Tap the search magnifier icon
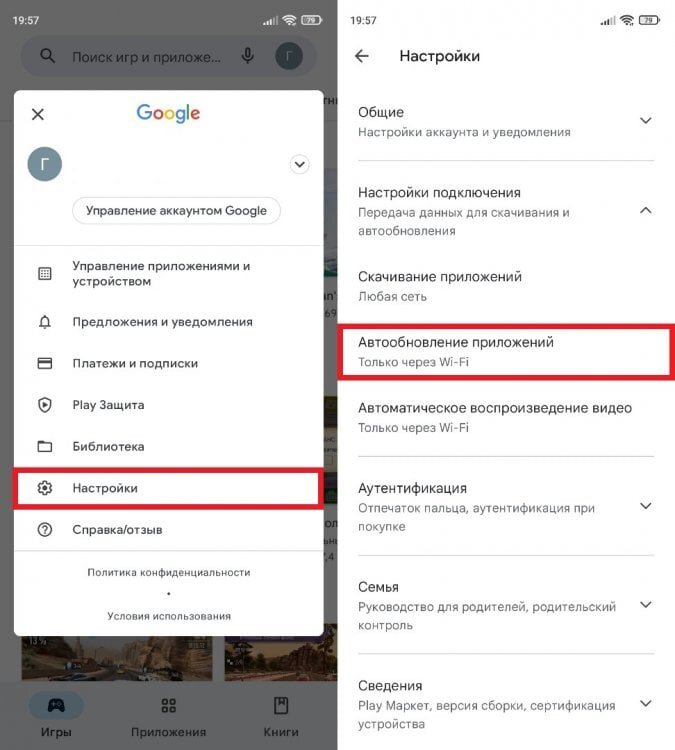675x750 pixels. click(x=47, y=56)
